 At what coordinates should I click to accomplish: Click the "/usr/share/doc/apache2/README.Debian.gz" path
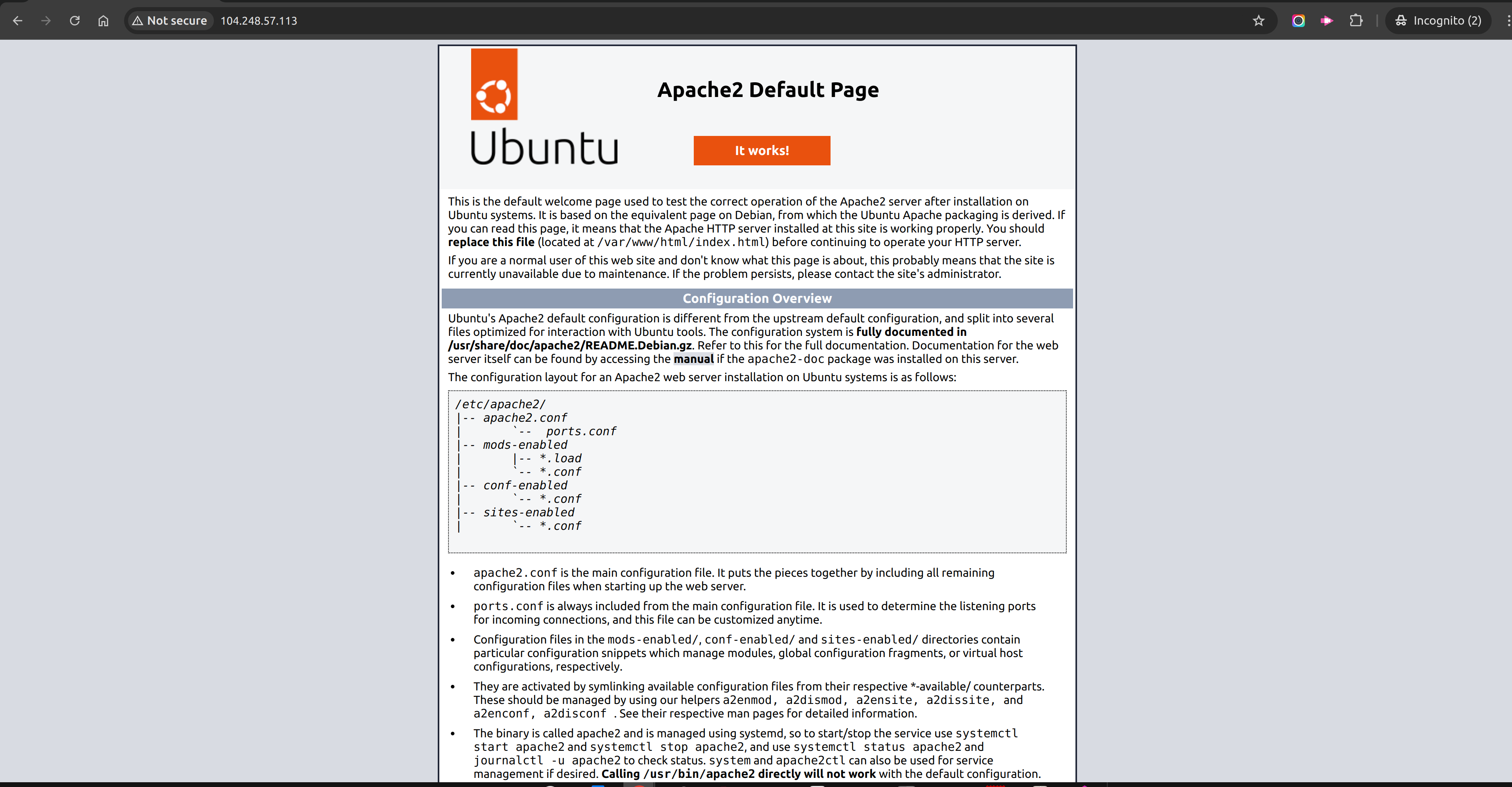[x=570, y=346]
